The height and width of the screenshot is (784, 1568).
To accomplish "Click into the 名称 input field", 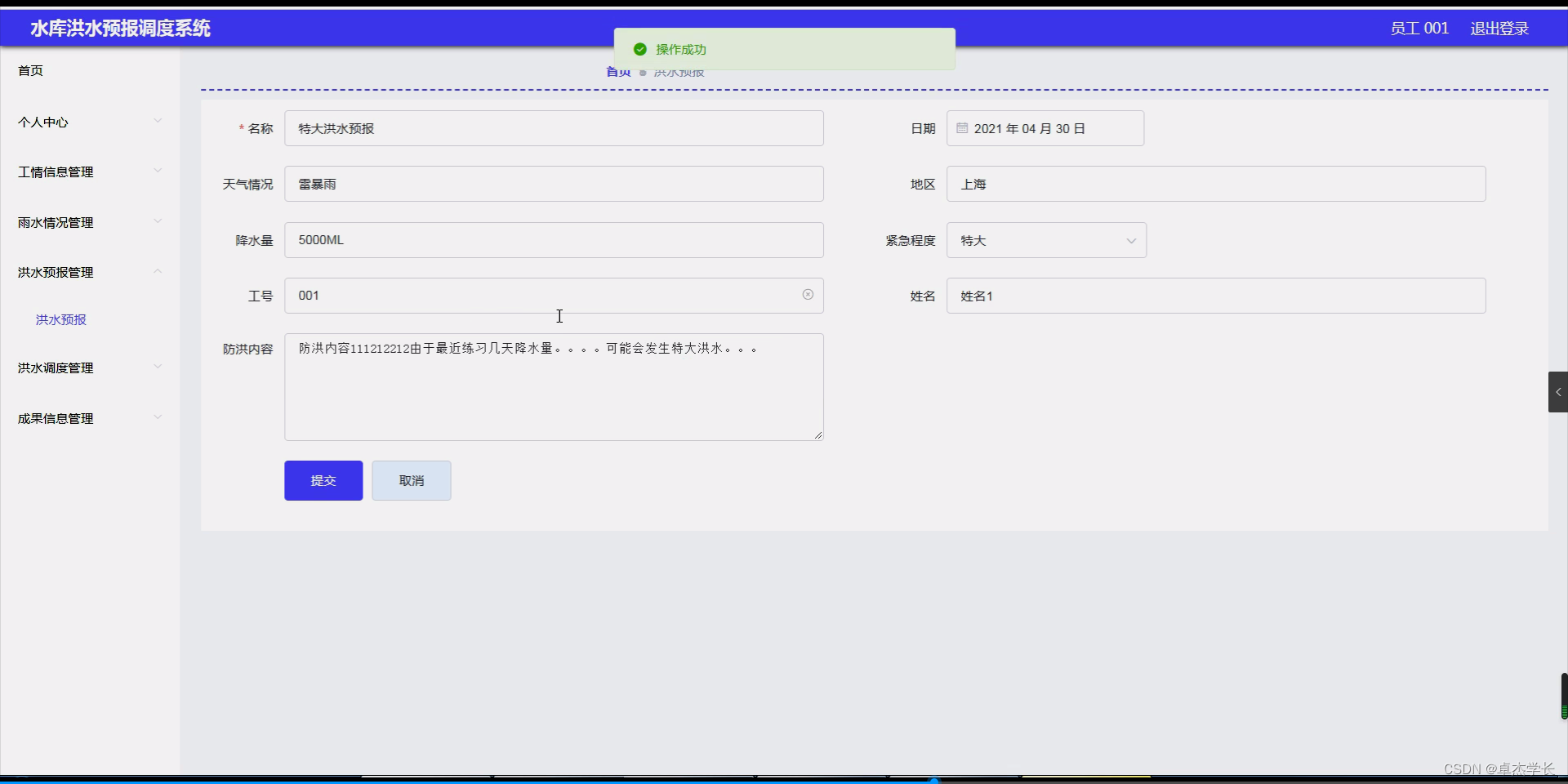I will coord(554,128).
